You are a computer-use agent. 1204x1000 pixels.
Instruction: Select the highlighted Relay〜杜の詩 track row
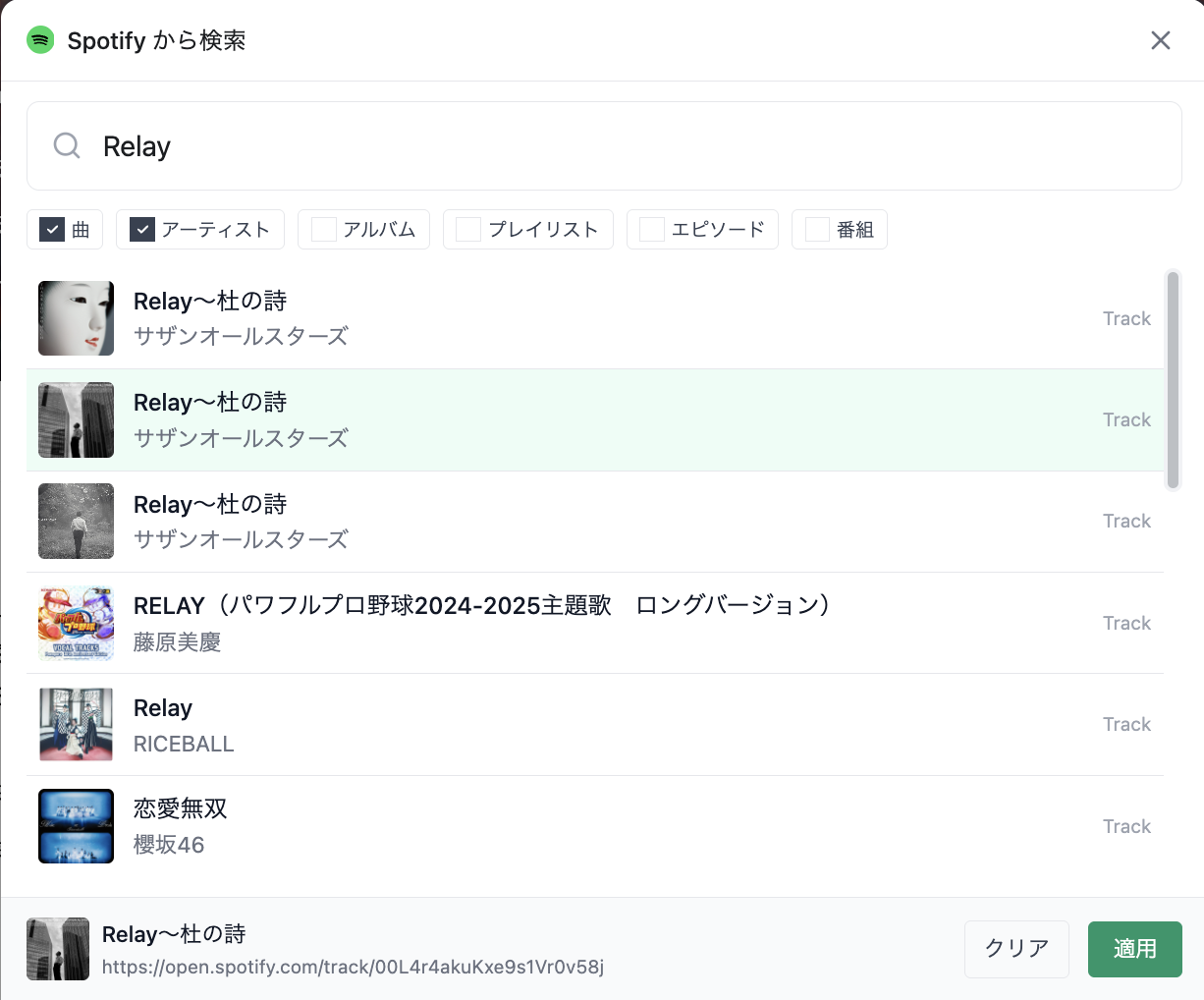[589, 420]
